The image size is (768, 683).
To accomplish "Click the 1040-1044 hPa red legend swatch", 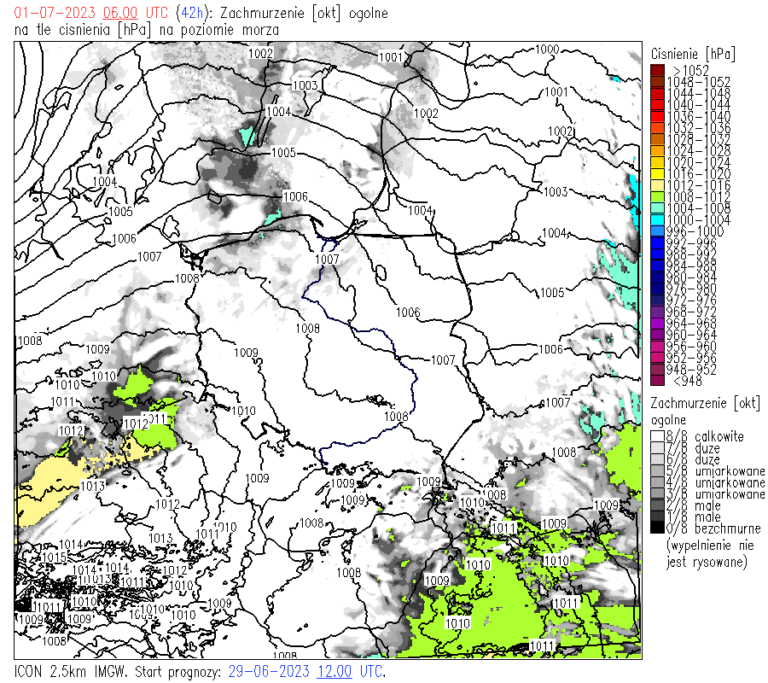I will click(656, 104).
